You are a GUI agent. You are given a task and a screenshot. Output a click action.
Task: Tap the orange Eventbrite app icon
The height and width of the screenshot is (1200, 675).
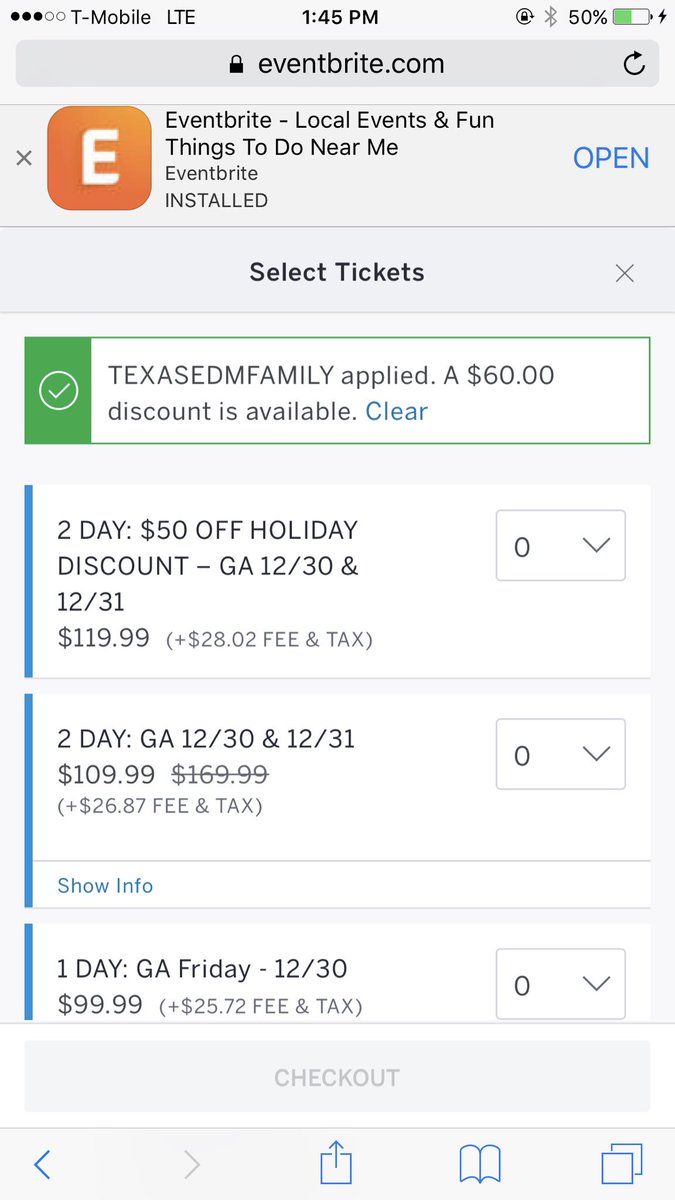(99, 159)
